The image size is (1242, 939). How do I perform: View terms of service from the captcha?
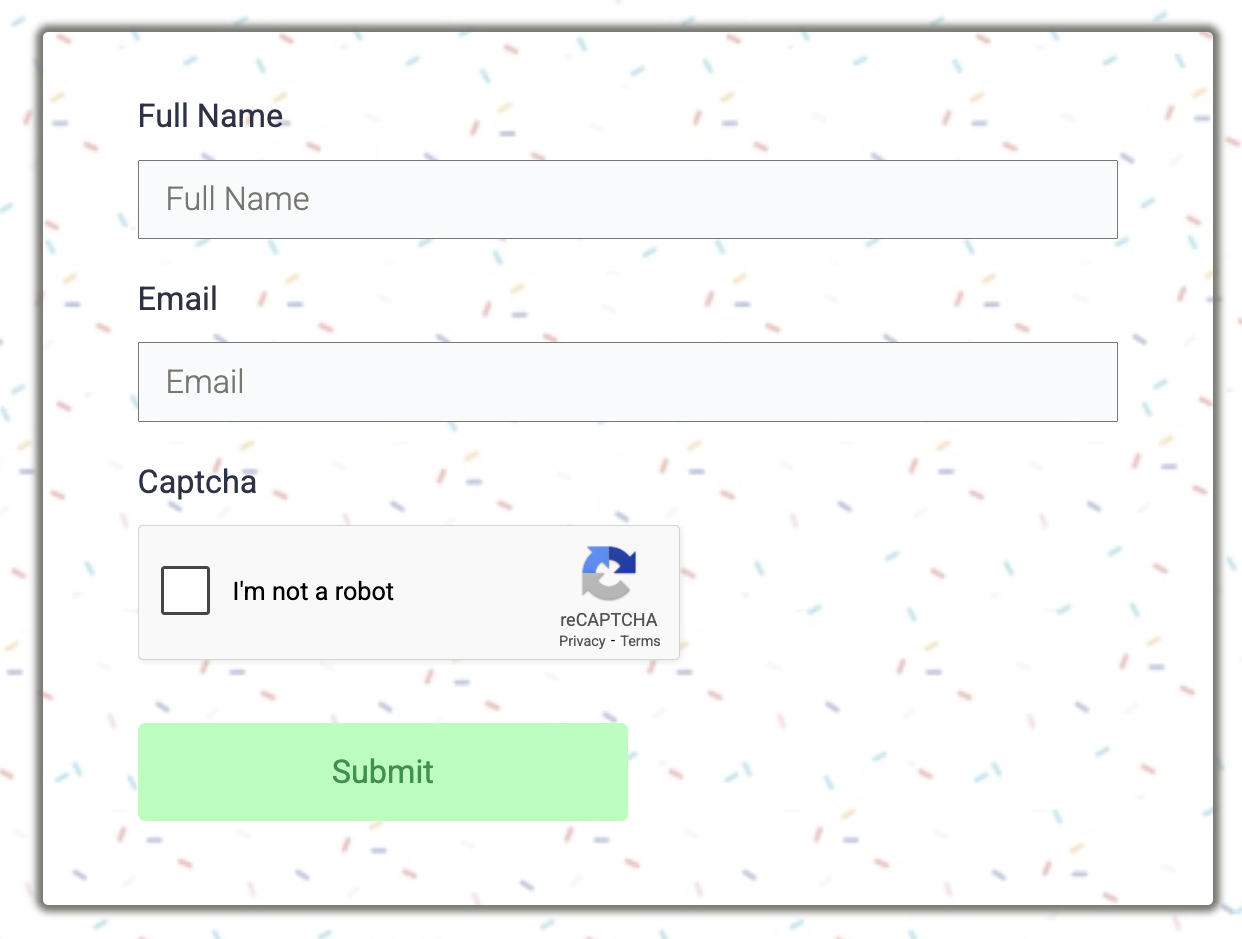[640, 642]
